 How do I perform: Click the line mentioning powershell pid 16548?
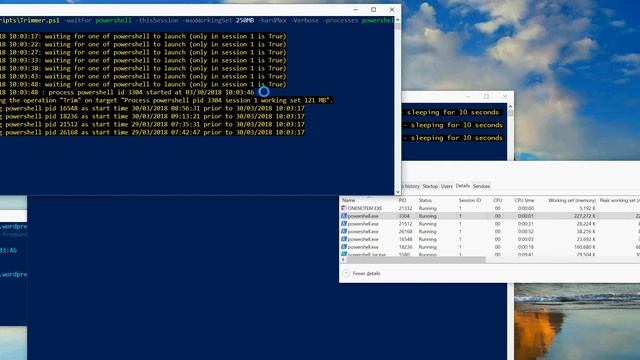[x=152, y=108]
